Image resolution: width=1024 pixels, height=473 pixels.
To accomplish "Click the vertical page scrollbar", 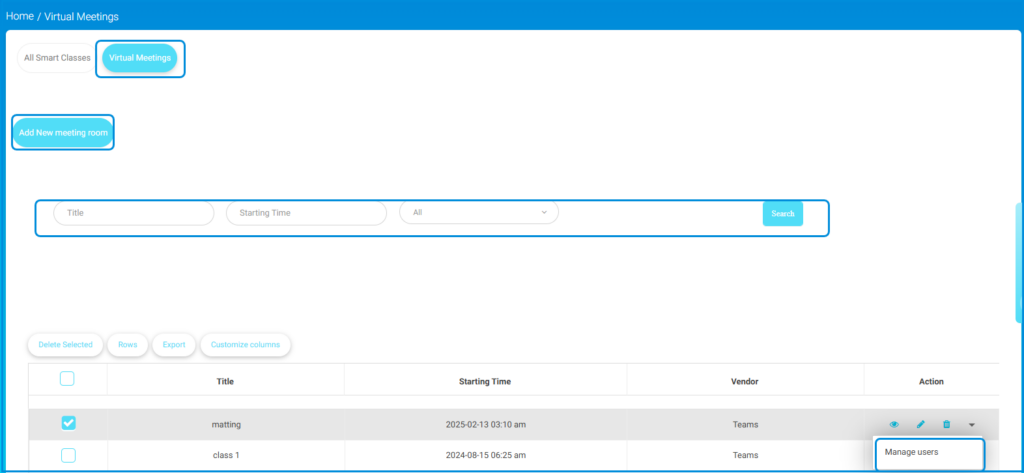I will pyautogui.click(x=1019, y=263).
